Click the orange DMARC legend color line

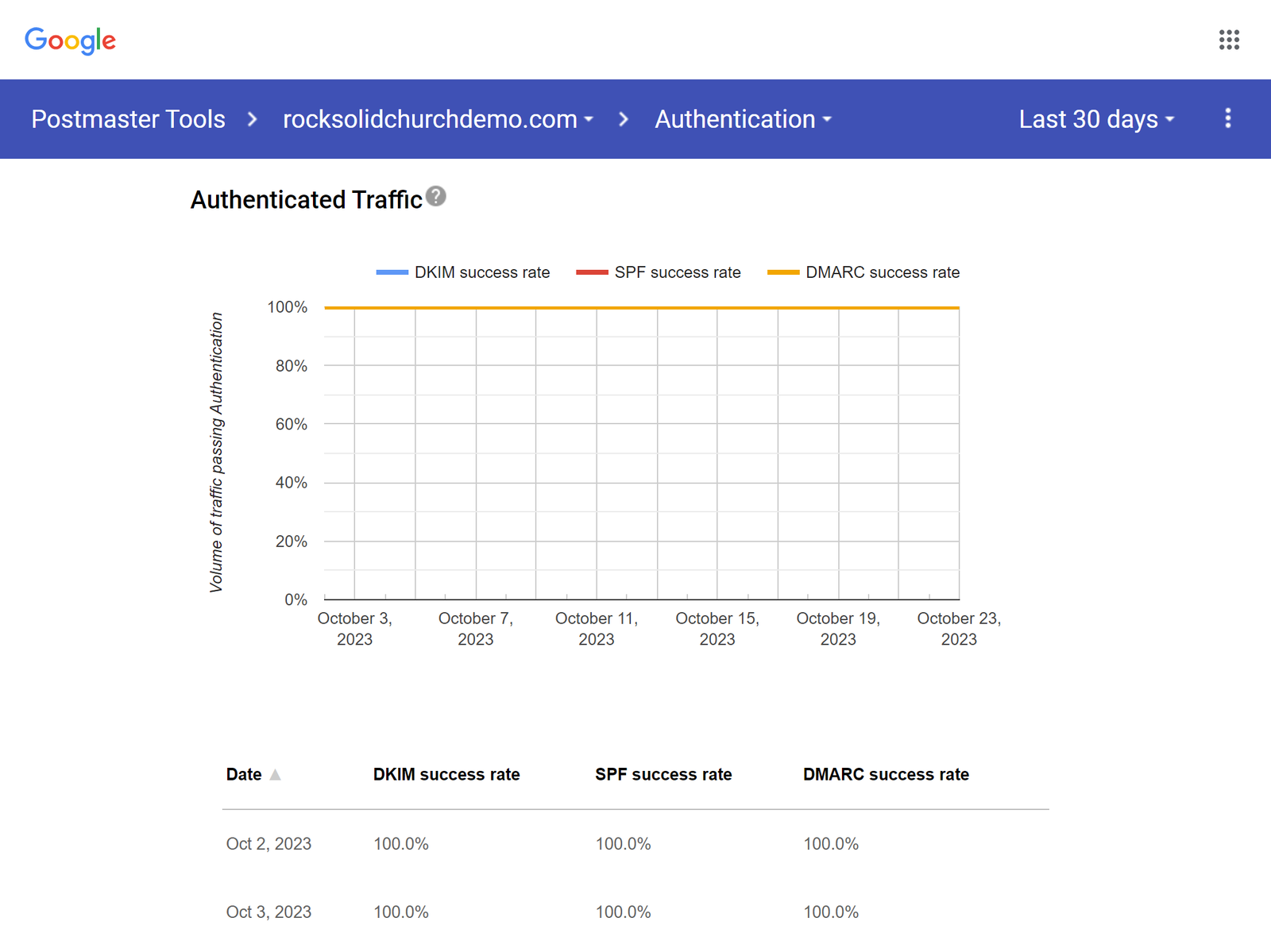(x=782, y=272)
